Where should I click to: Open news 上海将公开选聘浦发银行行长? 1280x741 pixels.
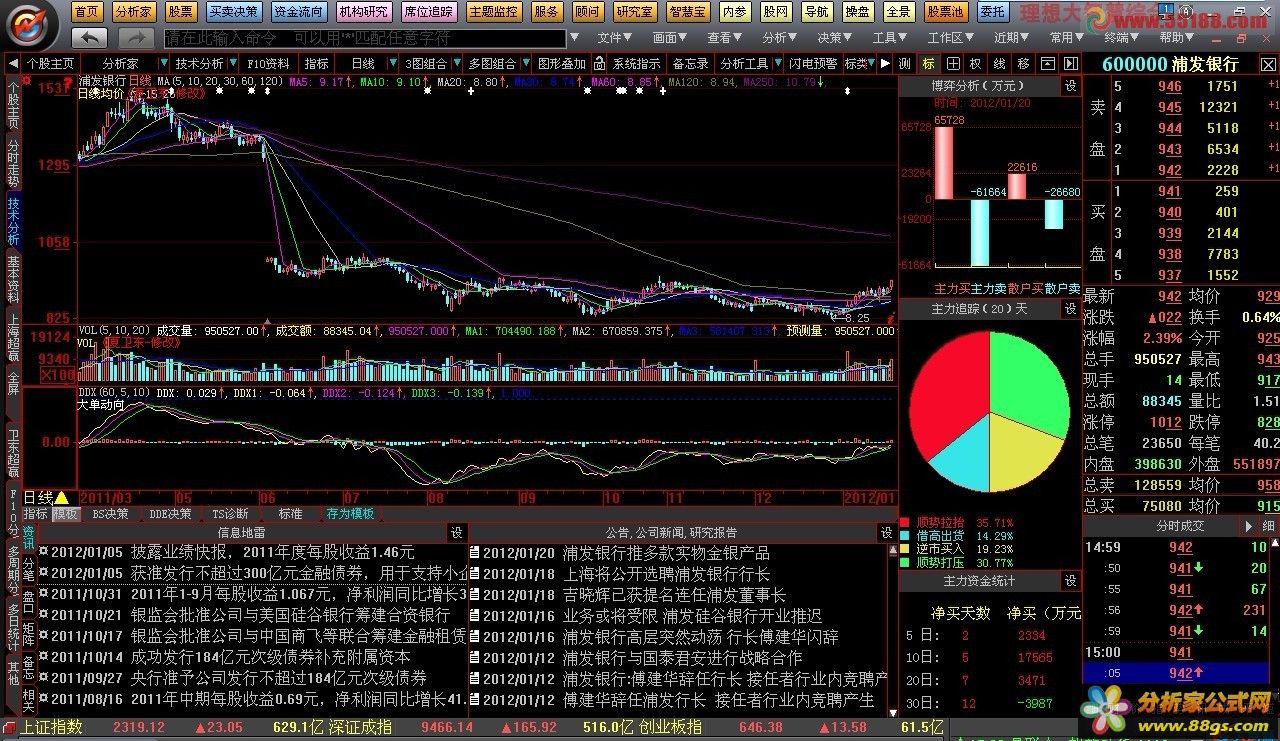(667, 574)
